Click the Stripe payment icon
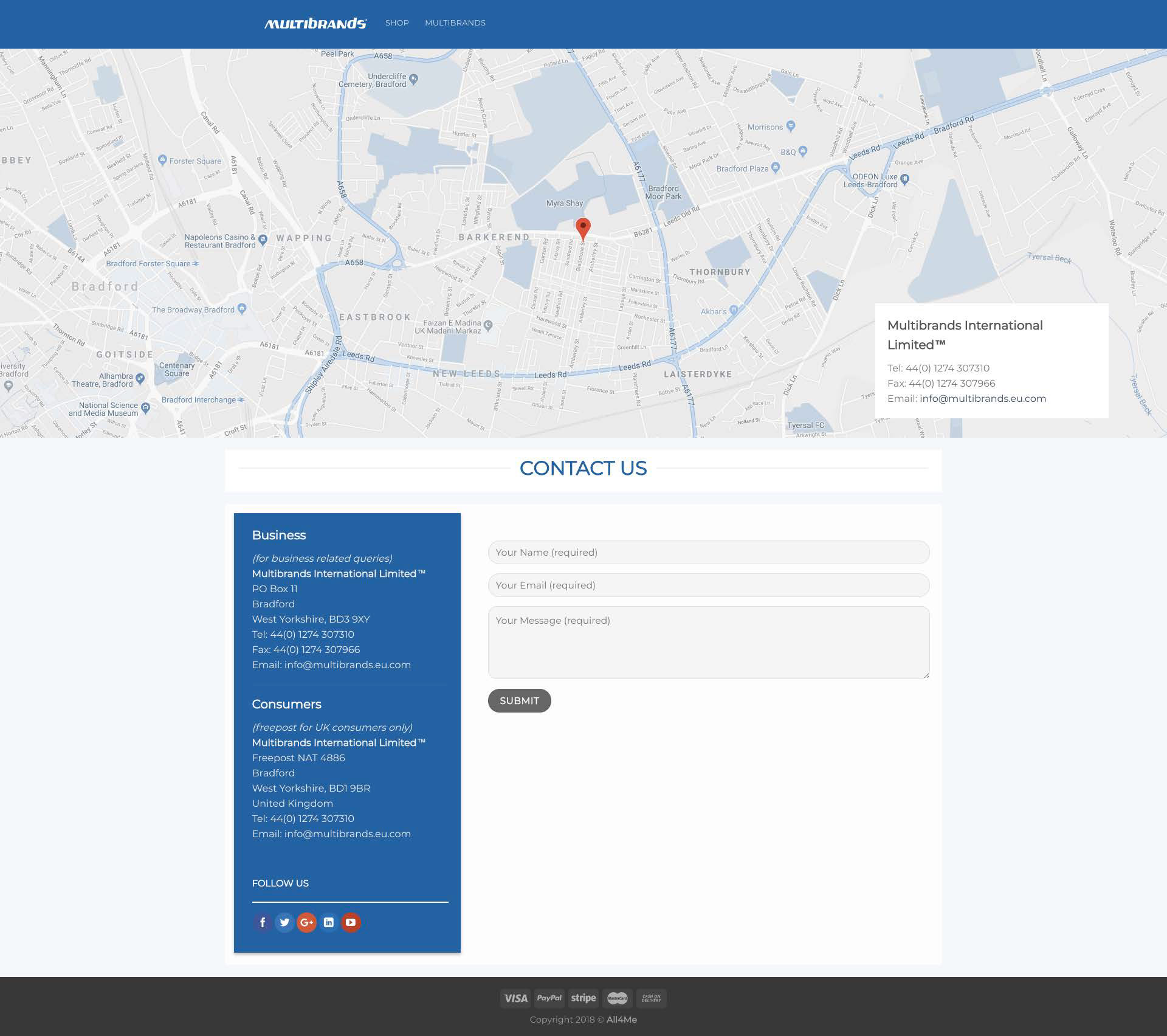This screenshot has width=1167, height=1036. pos(583,998)
